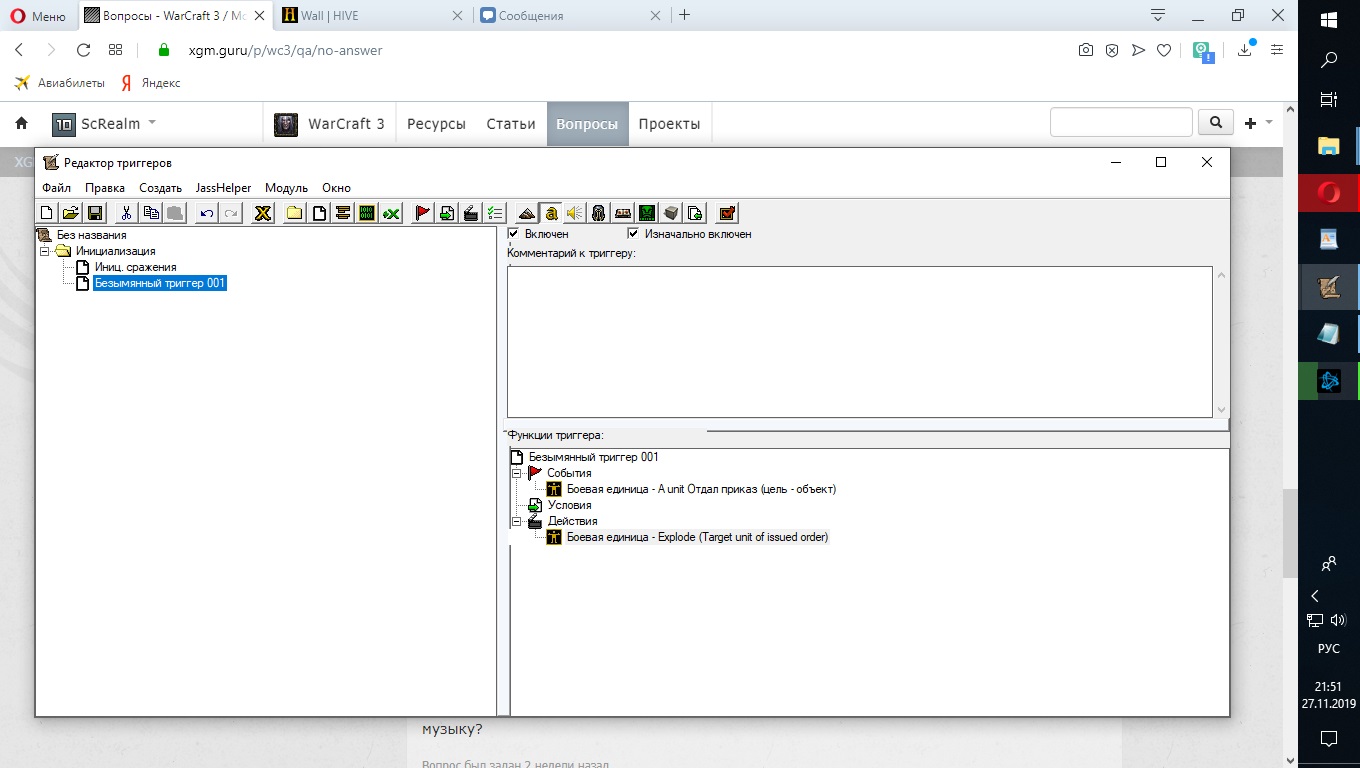Open the Ресурсы section on the site
This screenshot has height=768, width=1360.
tap(436, 124)
